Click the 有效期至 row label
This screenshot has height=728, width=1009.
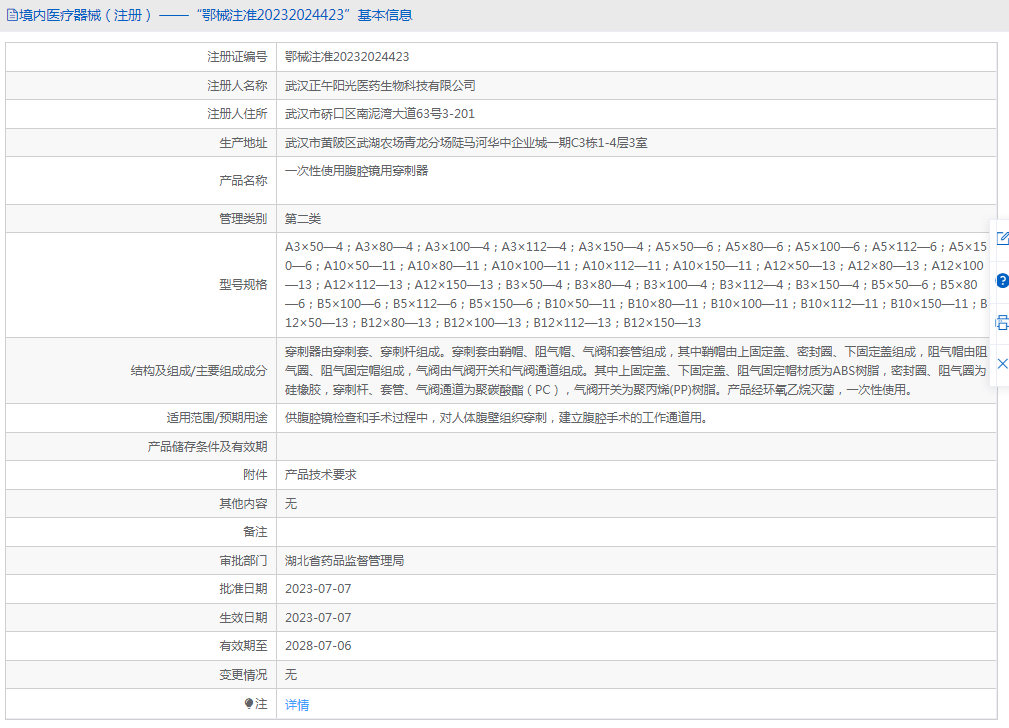[x=243, y=646]
